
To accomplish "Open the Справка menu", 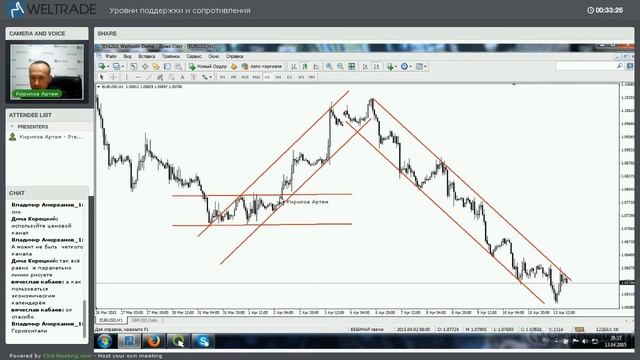I will pyautogui.click(x=234, y=56).
